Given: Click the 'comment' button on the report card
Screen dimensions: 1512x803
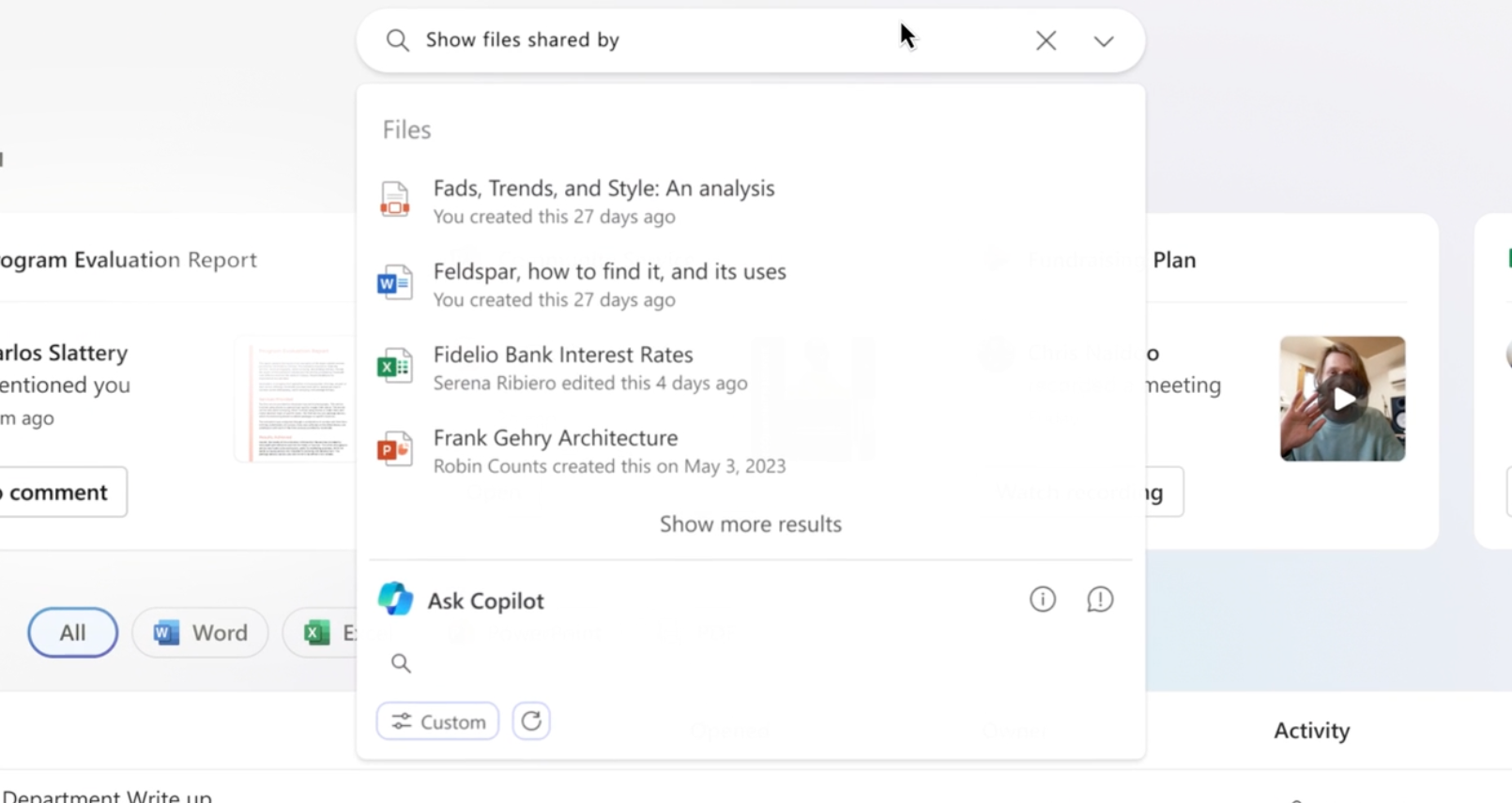Looking at the screenshot, I should coord(62,492).
